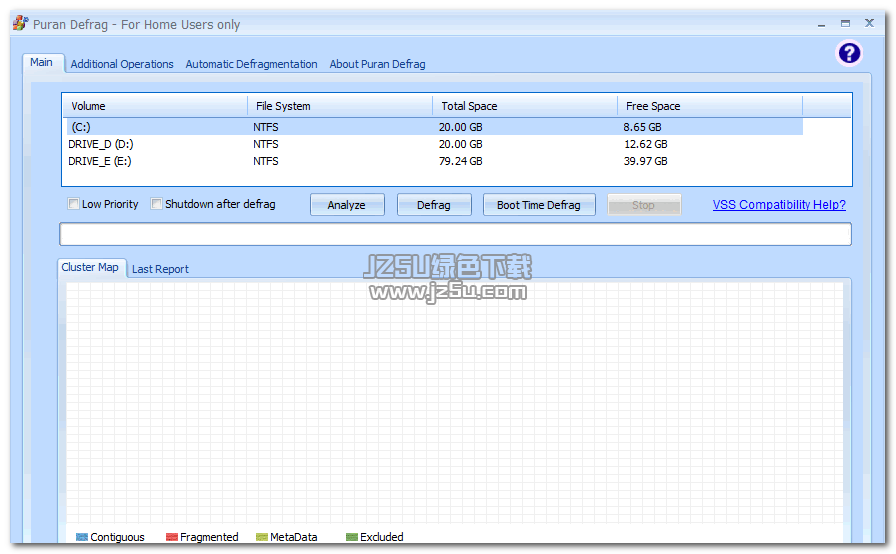Click the 8.65 GB free space value

coord(642,127)
